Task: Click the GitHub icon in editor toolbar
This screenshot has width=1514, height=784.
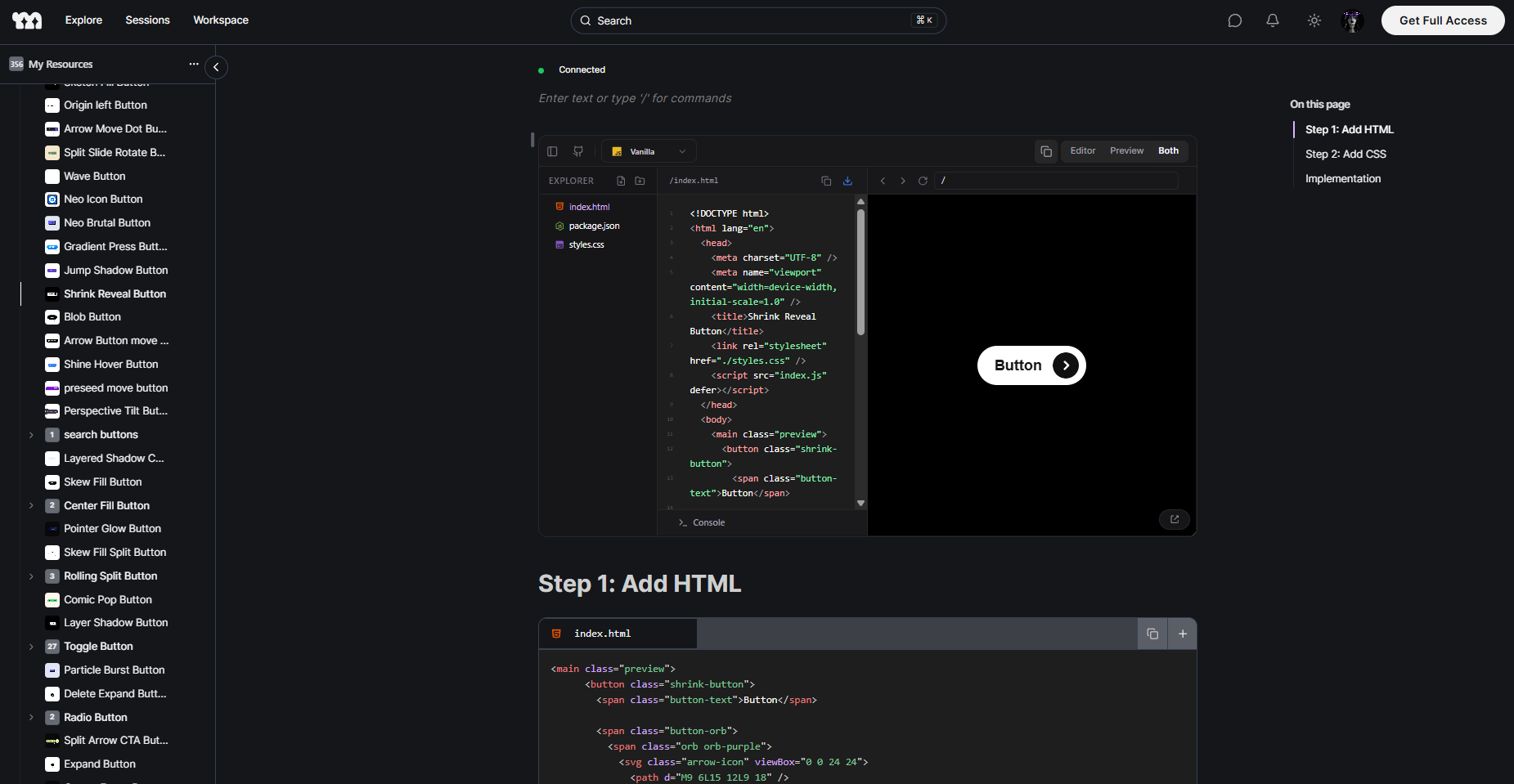Action: click(578, 151)
